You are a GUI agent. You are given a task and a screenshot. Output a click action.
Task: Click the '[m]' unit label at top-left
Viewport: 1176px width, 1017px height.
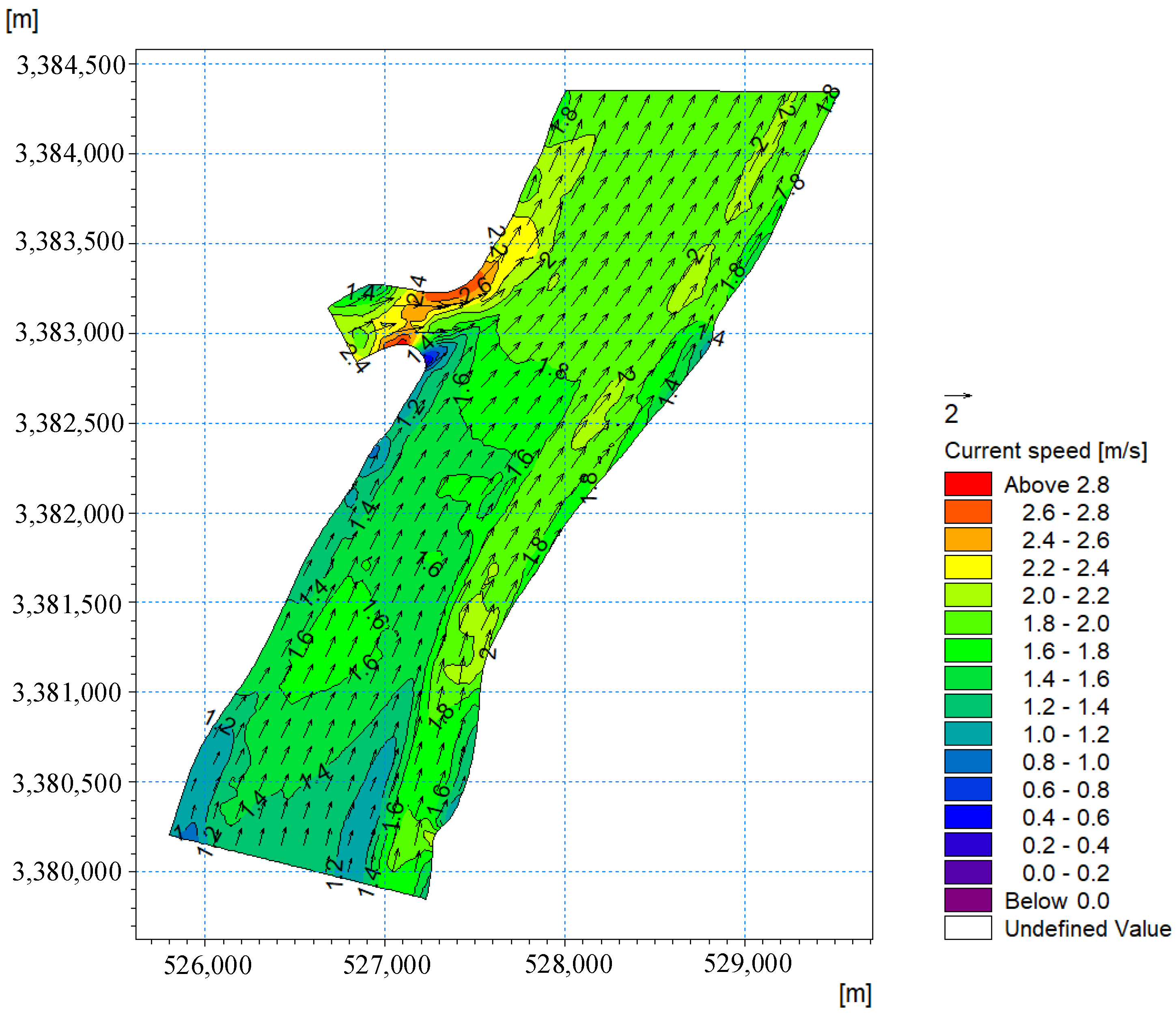tap(22, 20)
